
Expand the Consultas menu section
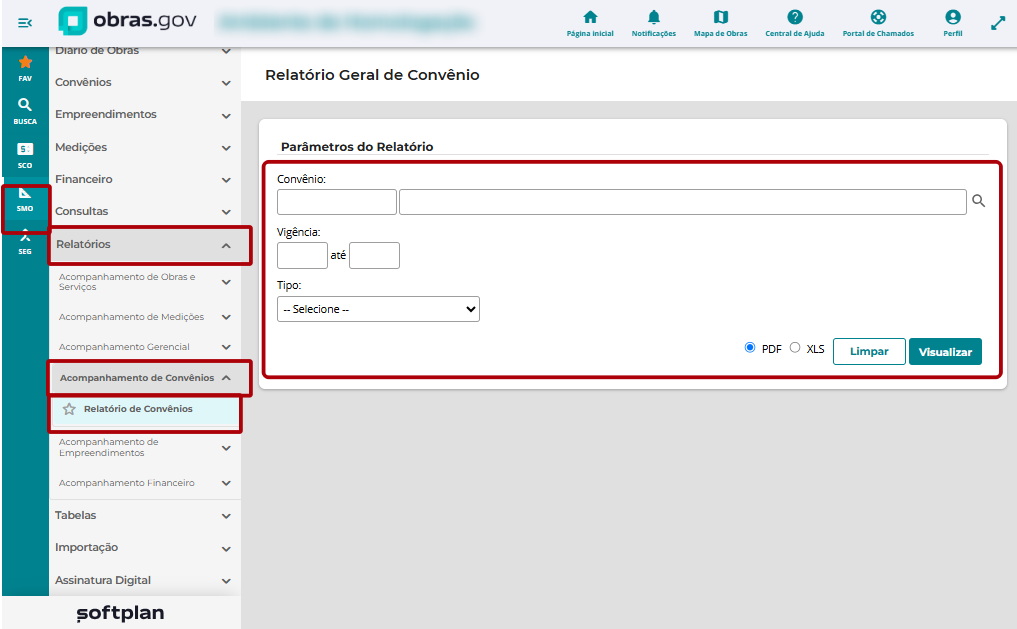tap(144, 211)
